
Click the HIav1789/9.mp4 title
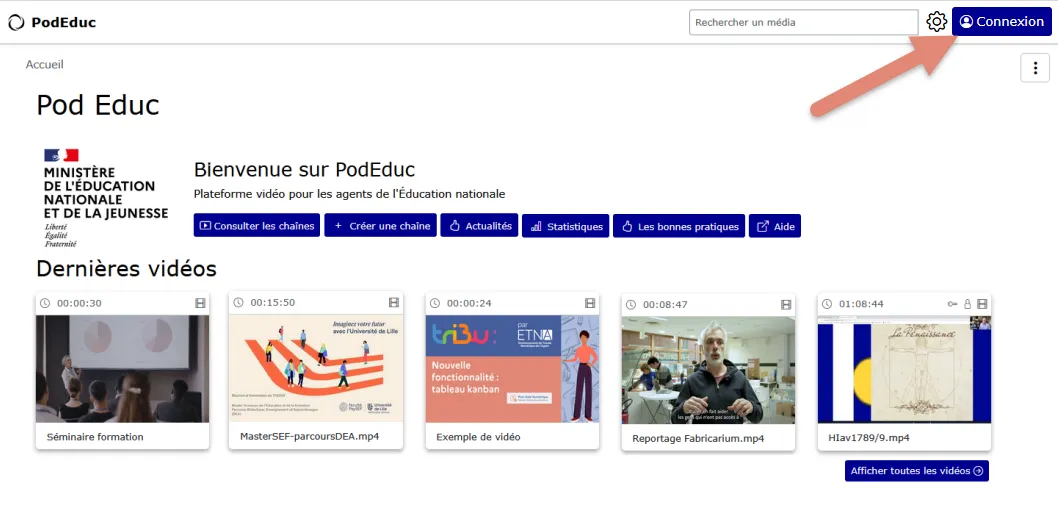[x=869, y=437]
